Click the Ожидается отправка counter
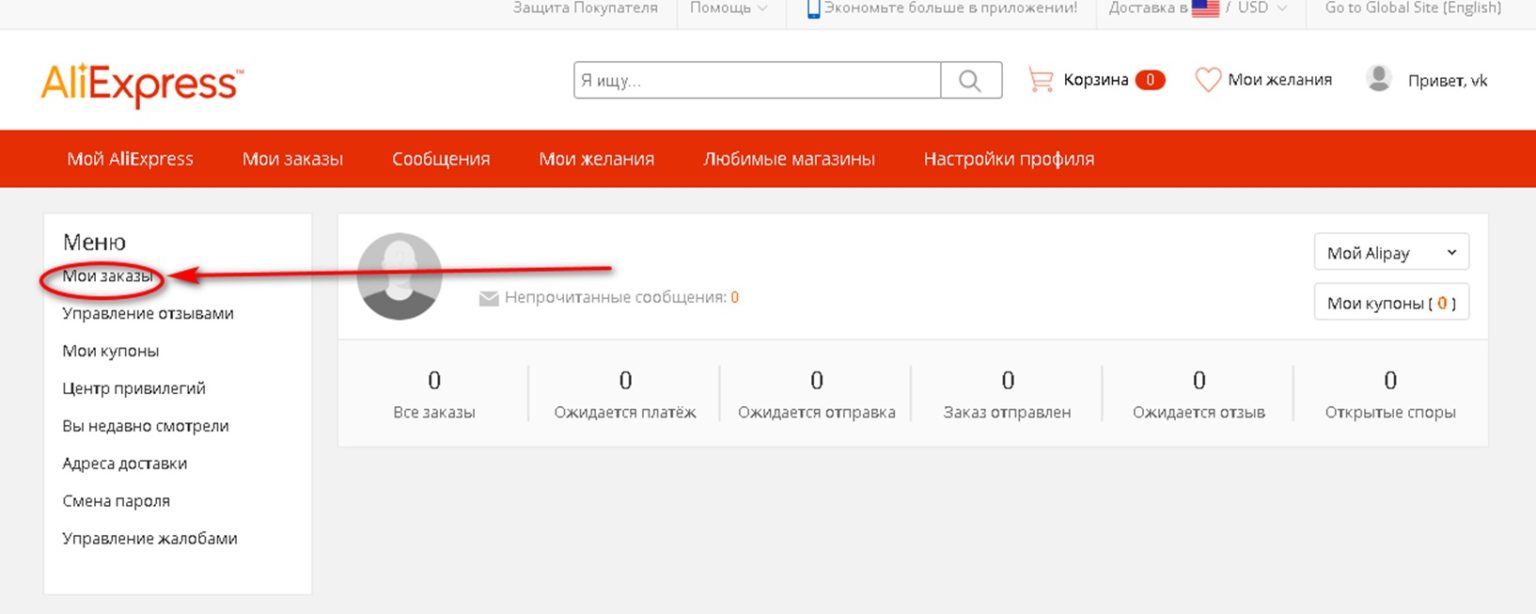This screenshot has height=614, width=1536. coord(817,395)
